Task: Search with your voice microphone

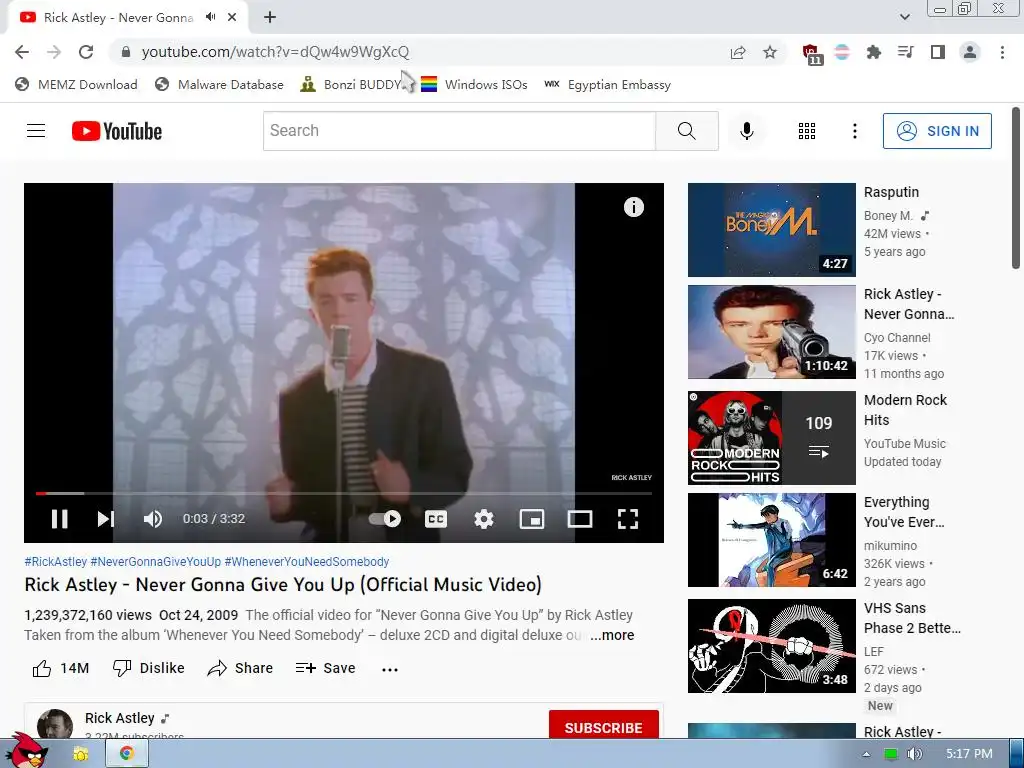Action: click(747, 131)
